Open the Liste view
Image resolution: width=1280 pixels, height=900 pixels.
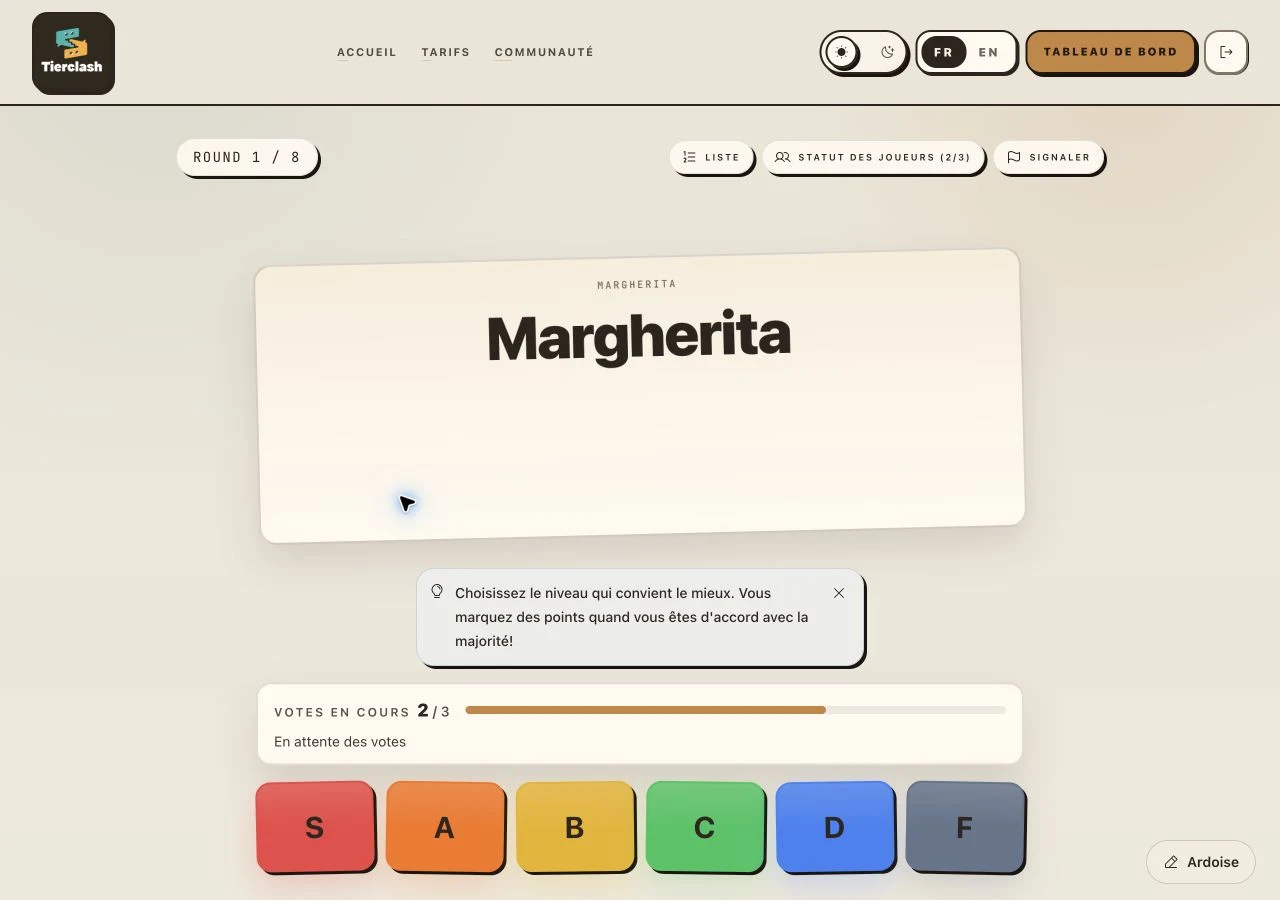click(x=711, y=157)
